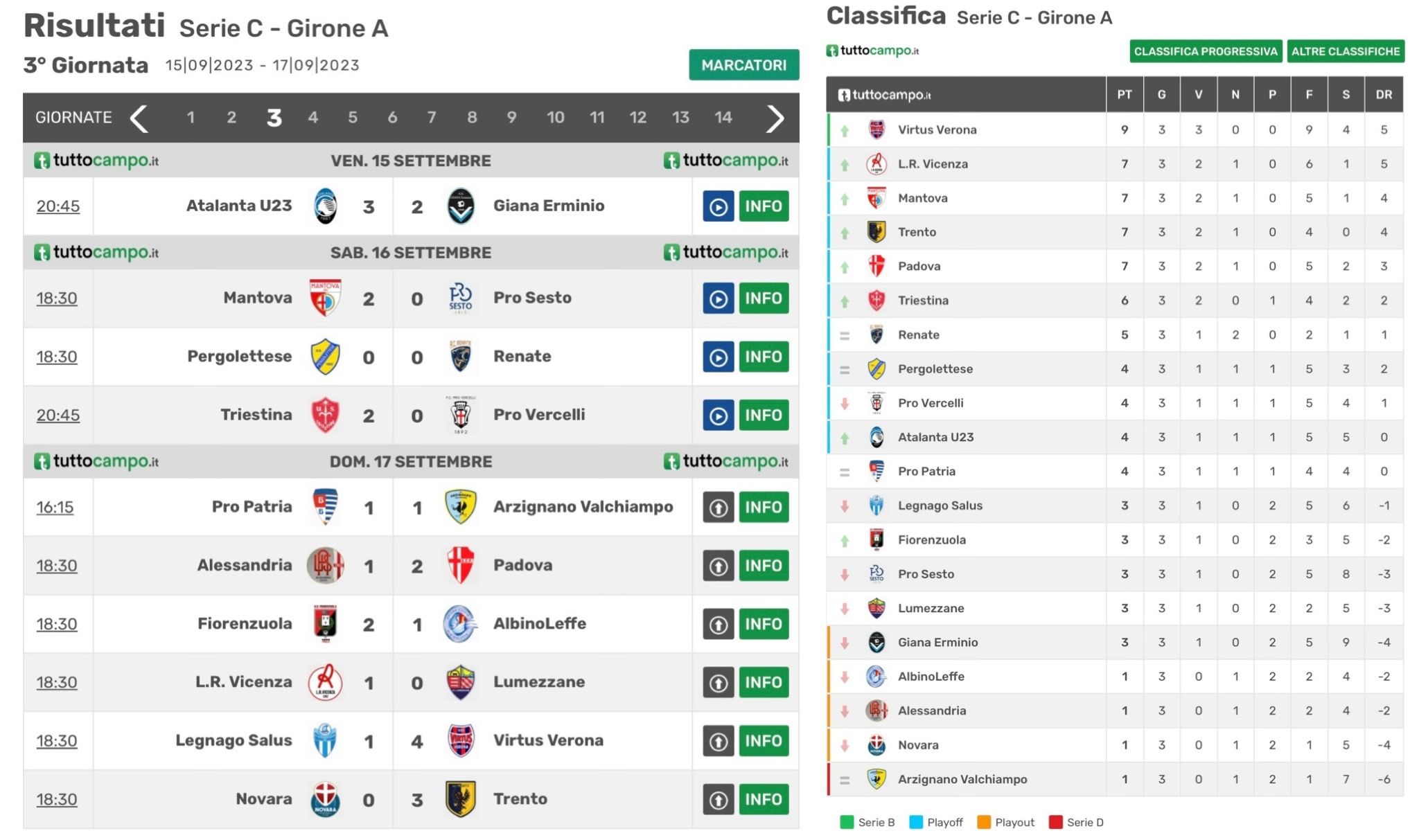The image size is (1419, 840).
Task: Select giornata 14 in the navigator
Action: tap(723, 118)
